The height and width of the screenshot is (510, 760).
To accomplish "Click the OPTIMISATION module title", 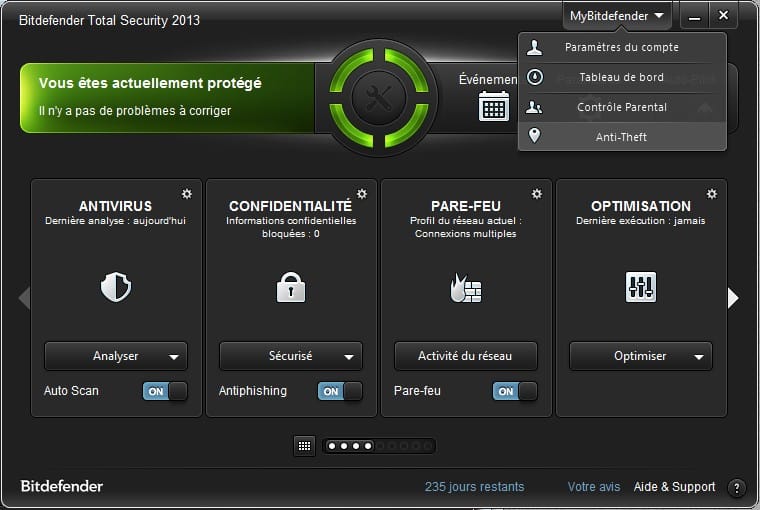I will (641, 206).
